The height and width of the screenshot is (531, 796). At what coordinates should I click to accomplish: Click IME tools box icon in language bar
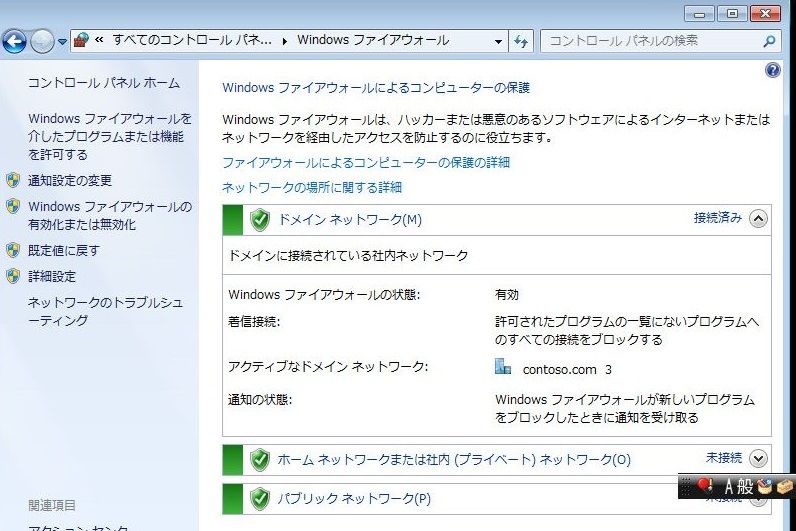[784, 486]
